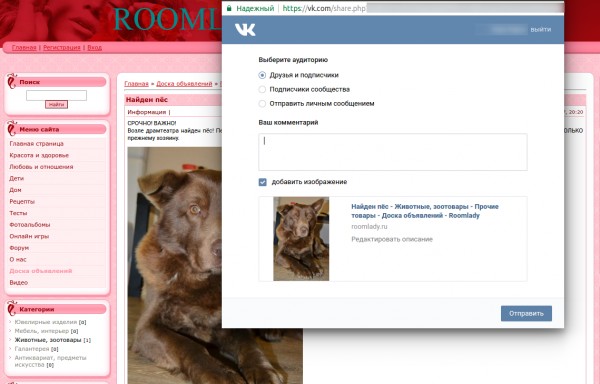600x384 pixels.
Task: Open Онлайн игры menu item
Action: pos(29,236)
